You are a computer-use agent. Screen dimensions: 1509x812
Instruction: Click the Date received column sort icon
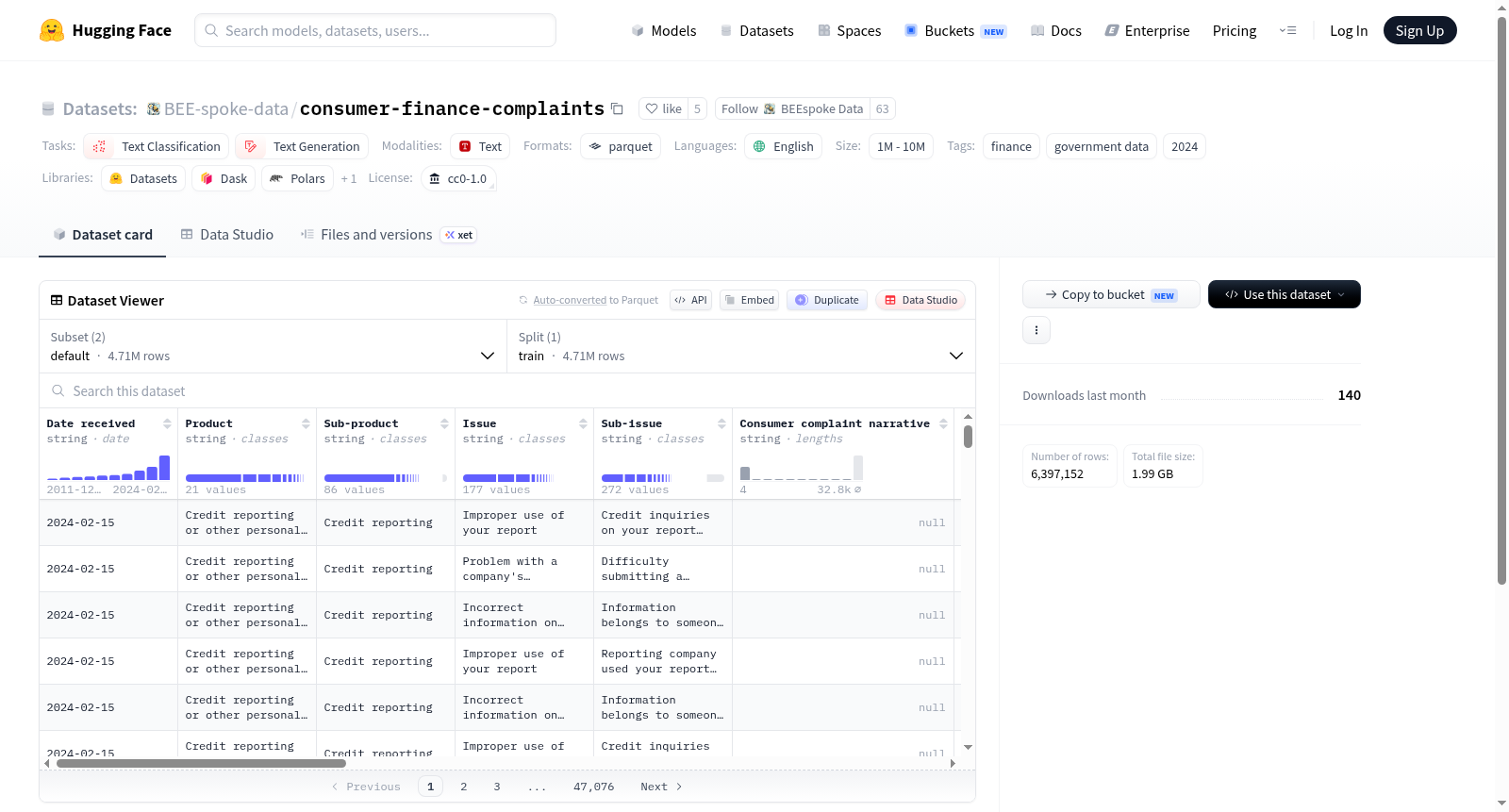(x=167, y=423)
